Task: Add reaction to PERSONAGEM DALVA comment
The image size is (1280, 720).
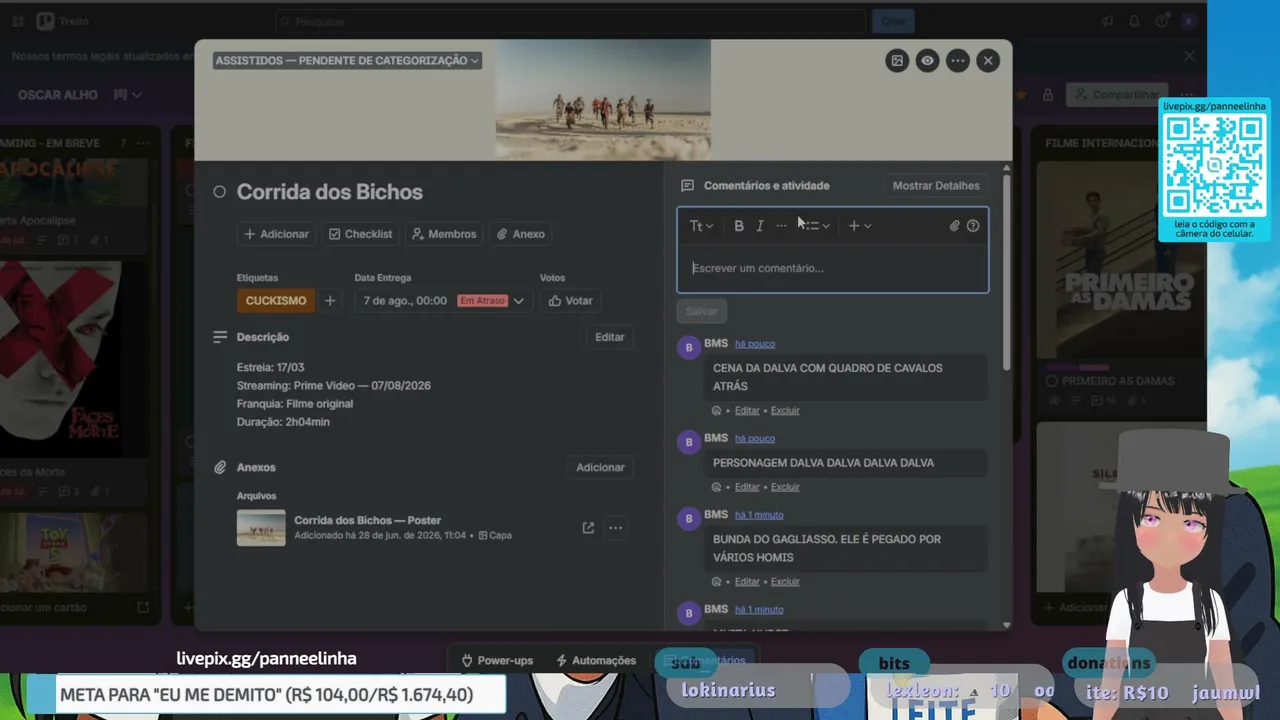Action: coord(716,487)
